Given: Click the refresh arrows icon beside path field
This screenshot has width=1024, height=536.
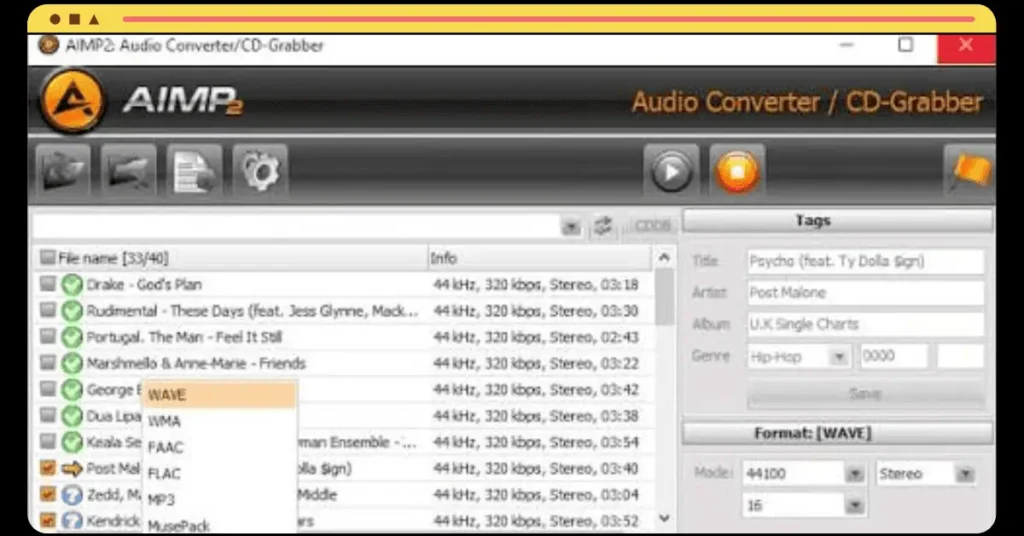Looking at the screenshot, I should [603, 226].
